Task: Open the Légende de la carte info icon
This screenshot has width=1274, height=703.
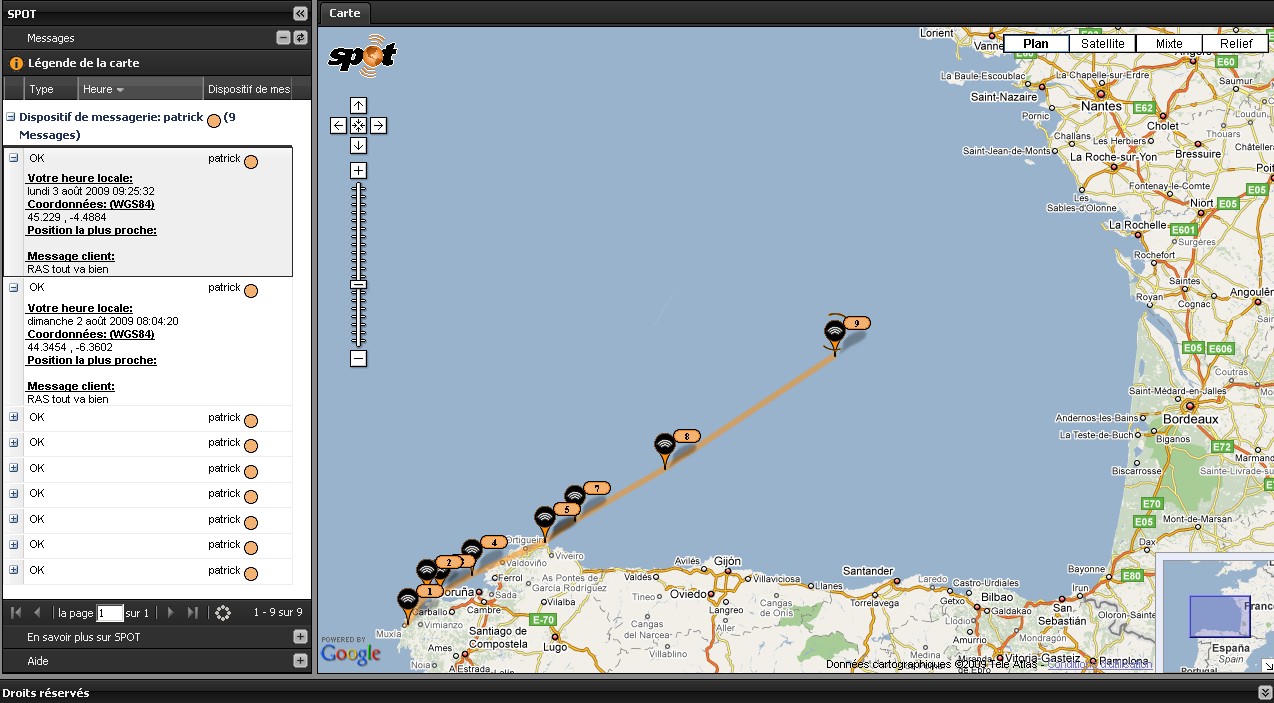Action: (16, 63)
